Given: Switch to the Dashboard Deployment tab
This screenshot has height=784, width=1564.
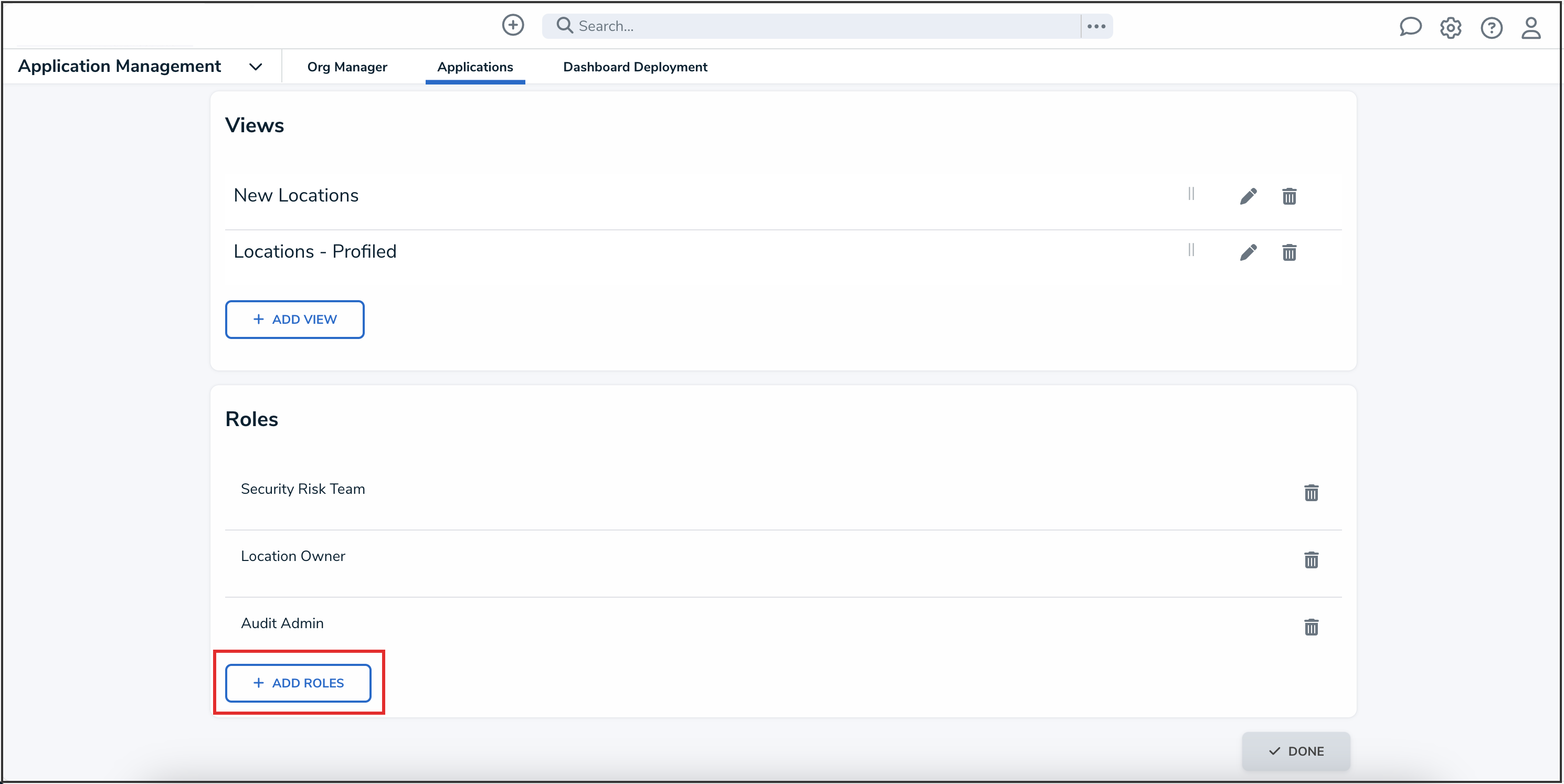Looking at the screenshot, I should [635, 67].
